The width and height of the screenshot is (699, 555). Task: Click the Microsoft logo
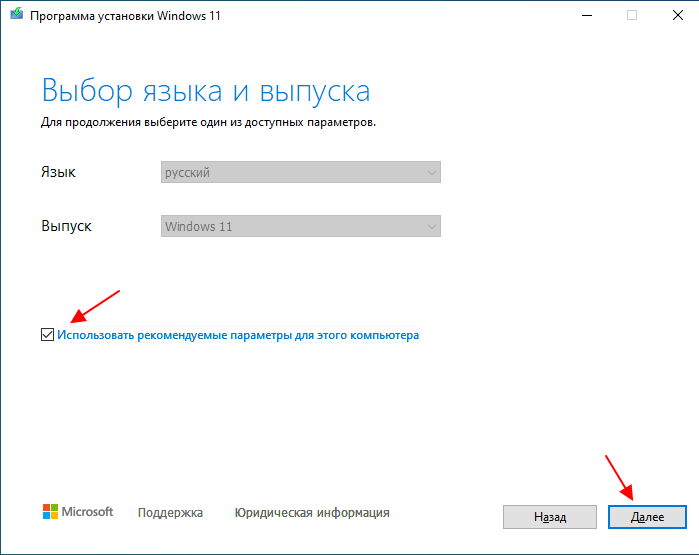pos(78,512)
